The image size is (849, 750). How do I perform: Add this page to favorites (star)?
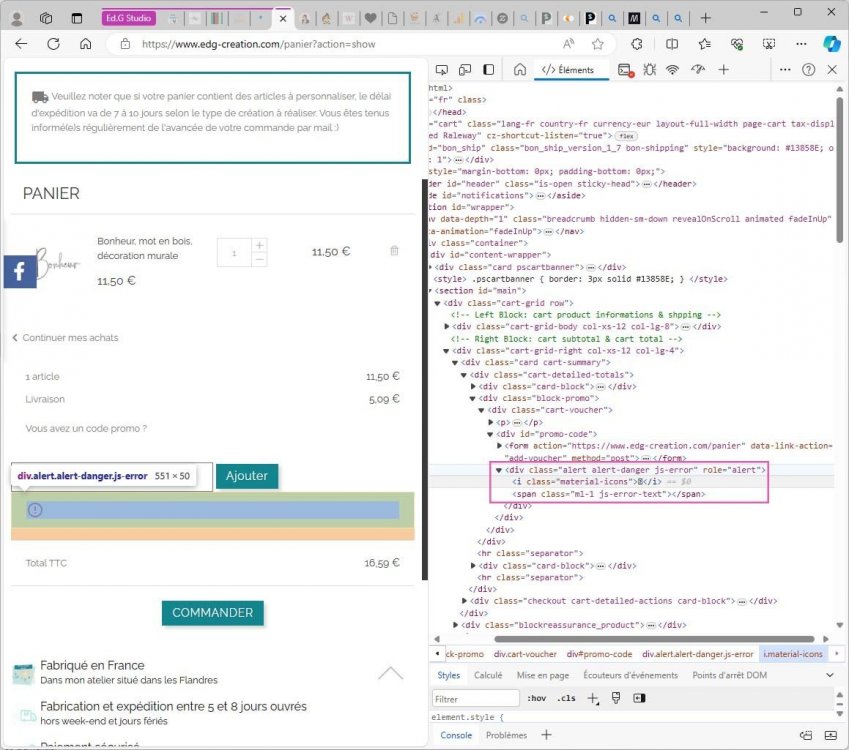coord(597,44)
